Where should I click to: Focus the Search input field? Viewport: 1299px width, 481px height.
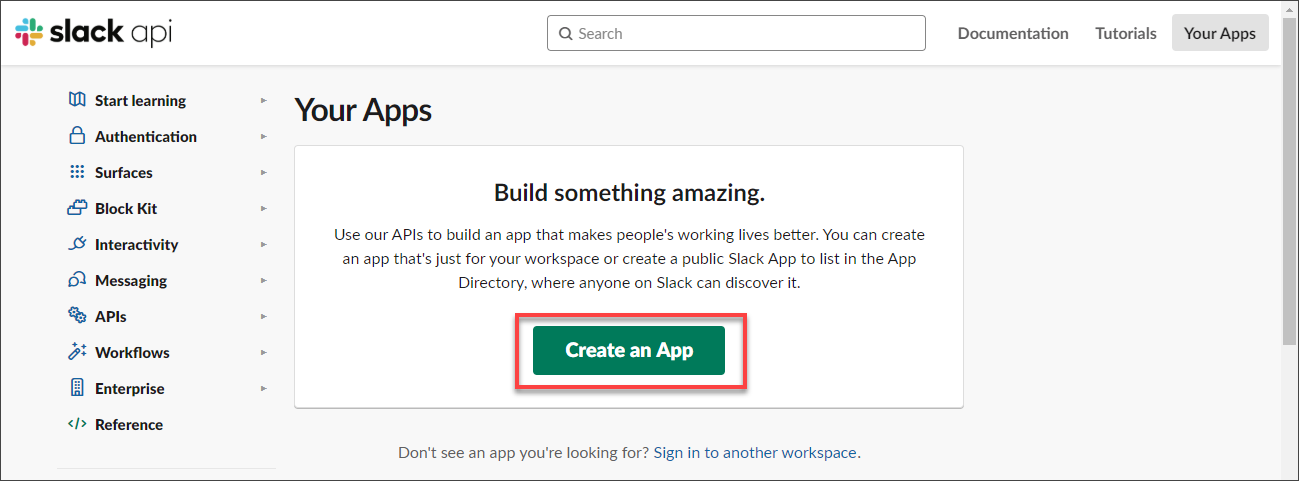click(736, 33)
